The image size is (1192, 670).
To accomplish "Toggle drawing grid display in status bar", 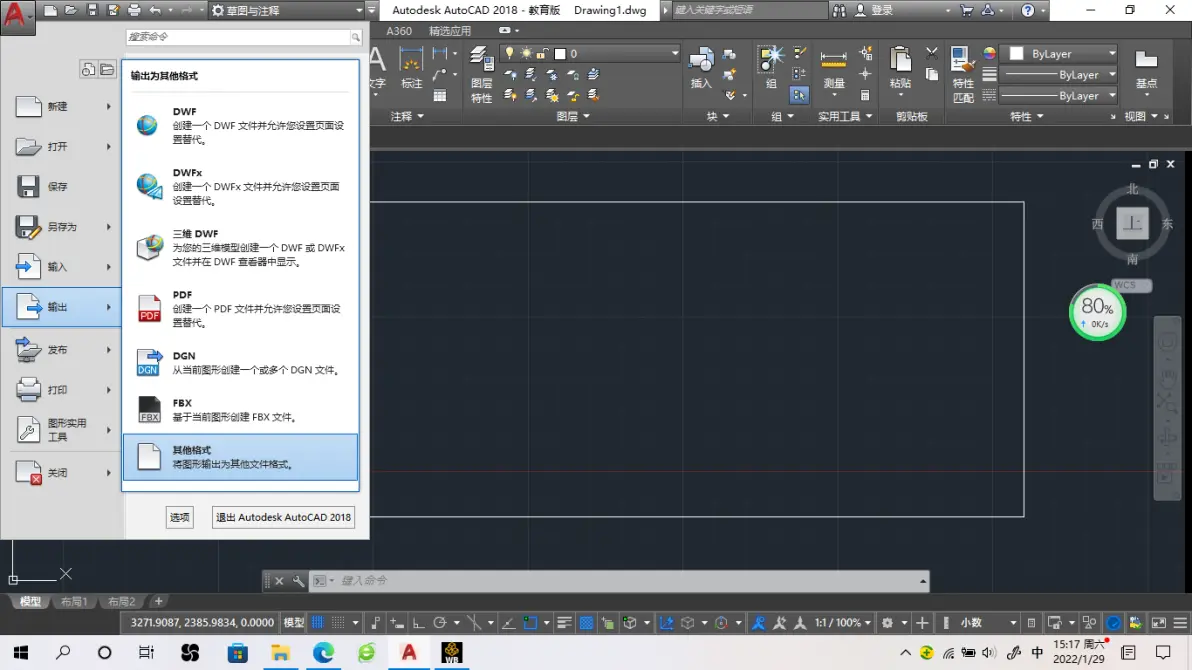I will pyautogui.click(x=318, y=623).
